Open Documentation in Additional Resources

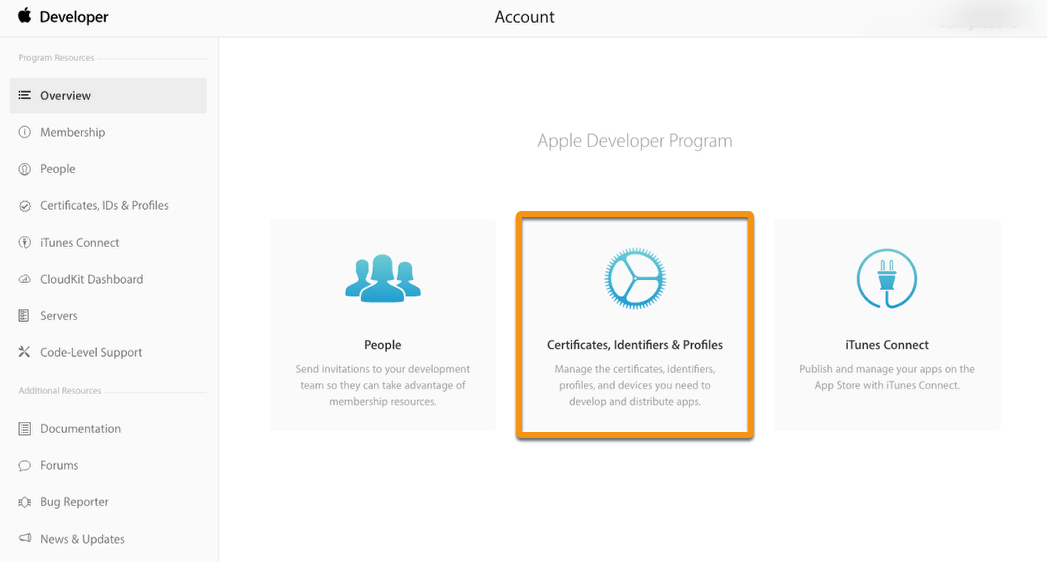tap(80, 429)
